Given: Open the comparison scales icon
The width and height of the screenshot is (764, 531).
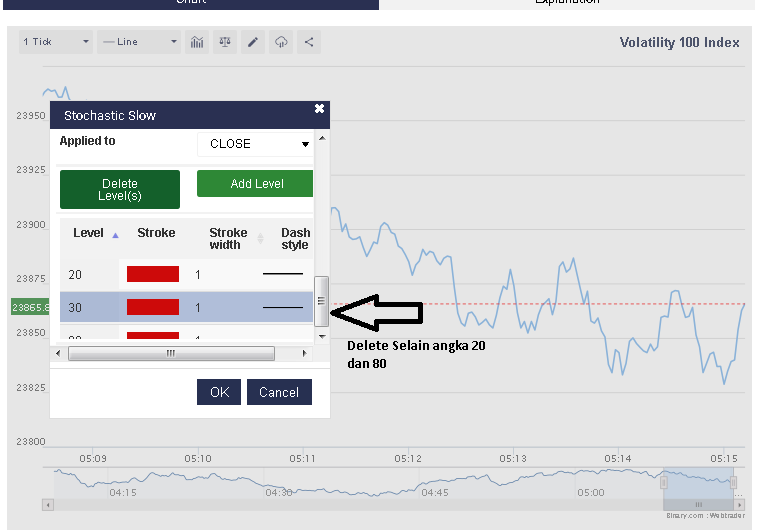Looking at the screenshot, I should pyautogui.click(x=225, y=42).
